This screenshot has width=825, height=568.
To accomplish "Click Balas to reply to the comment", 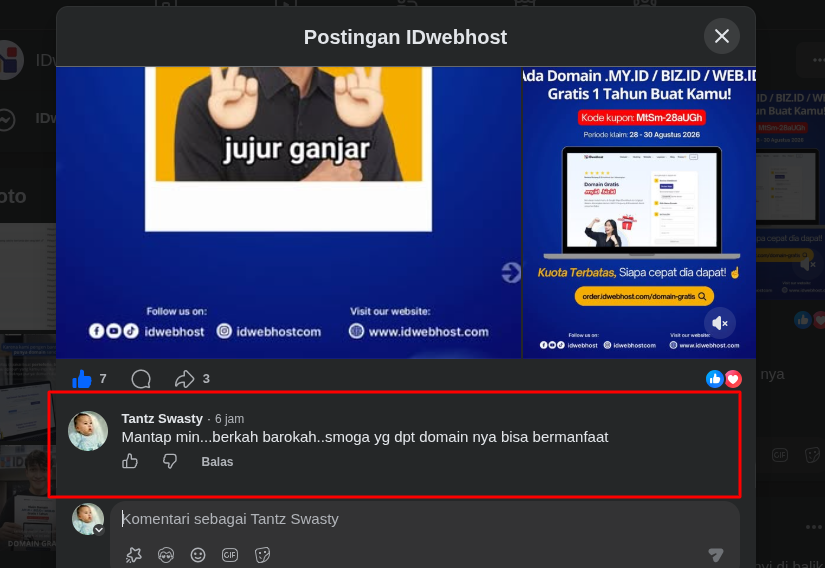I will [x=217, y=462].
